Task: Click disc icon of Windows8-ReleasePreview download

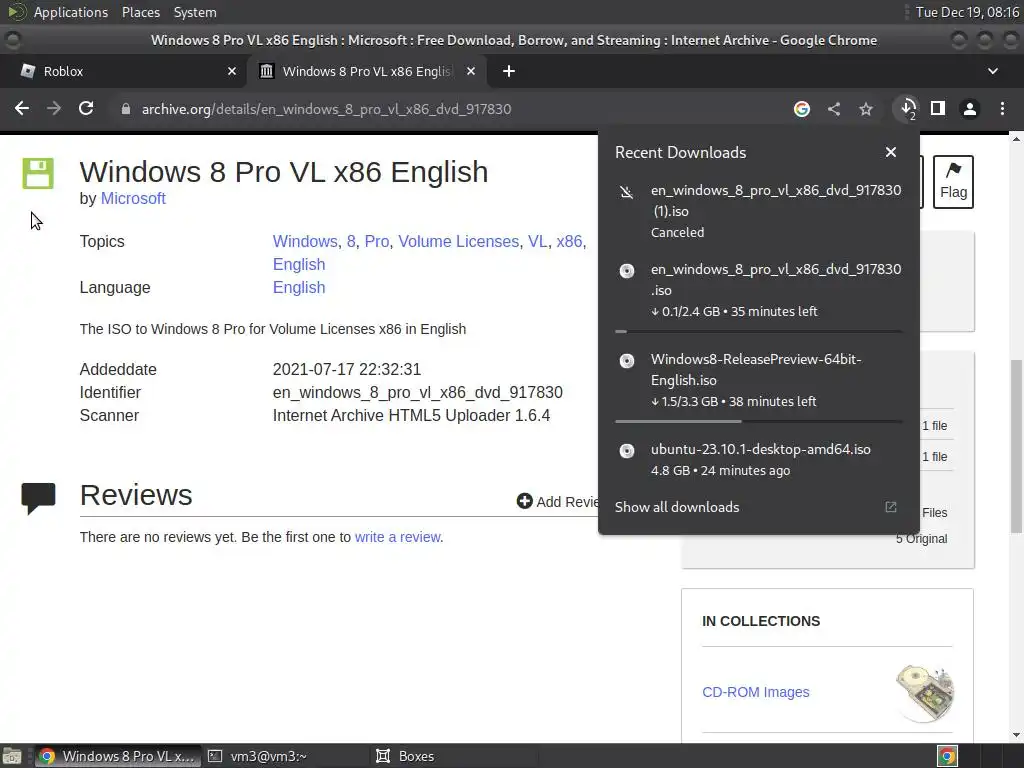Action: pos(627,361)
